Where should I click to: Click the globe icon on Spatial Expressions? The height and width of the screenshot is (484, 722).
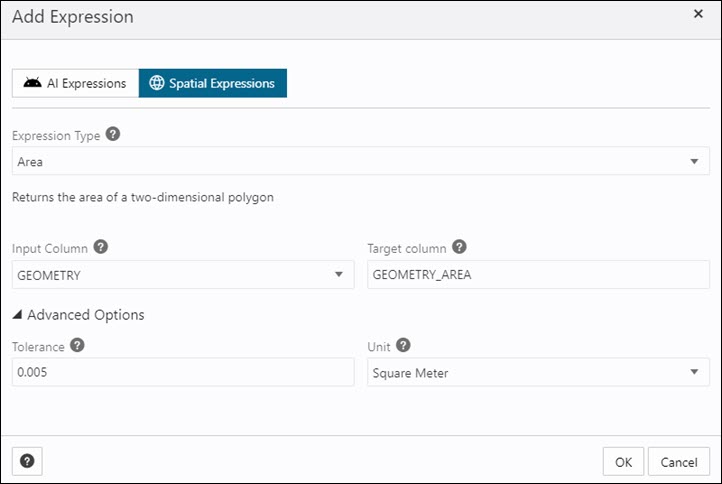tap(156, 83)
